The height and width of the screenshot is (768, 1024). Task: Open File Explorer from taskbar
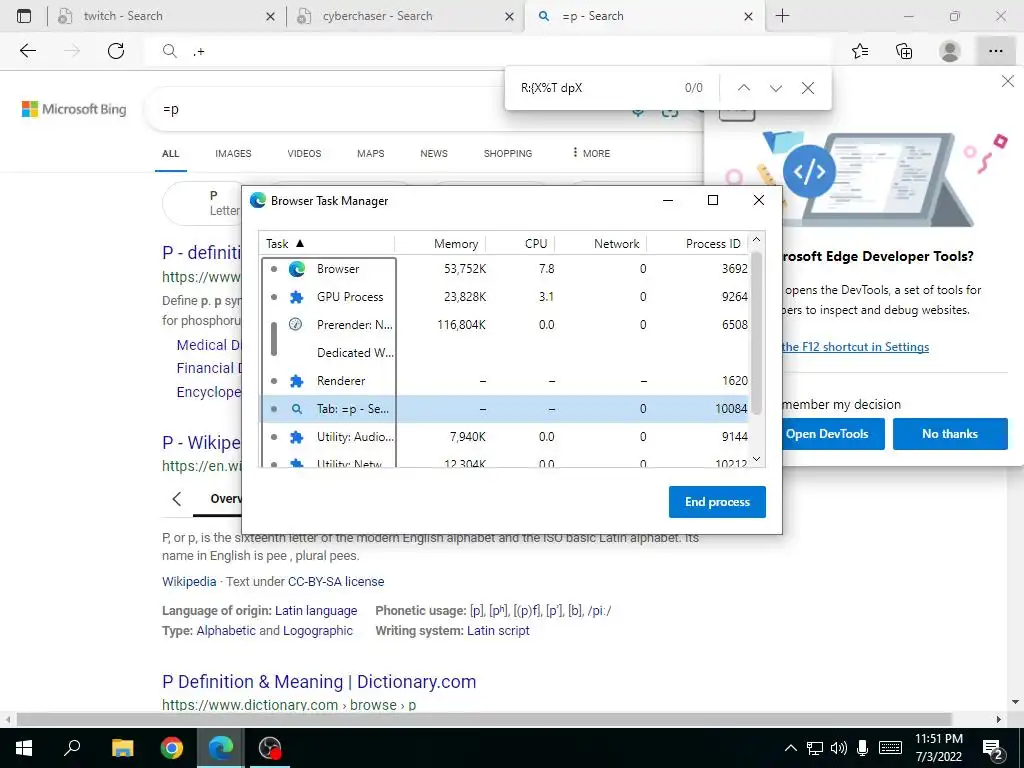tap(122, 748)
